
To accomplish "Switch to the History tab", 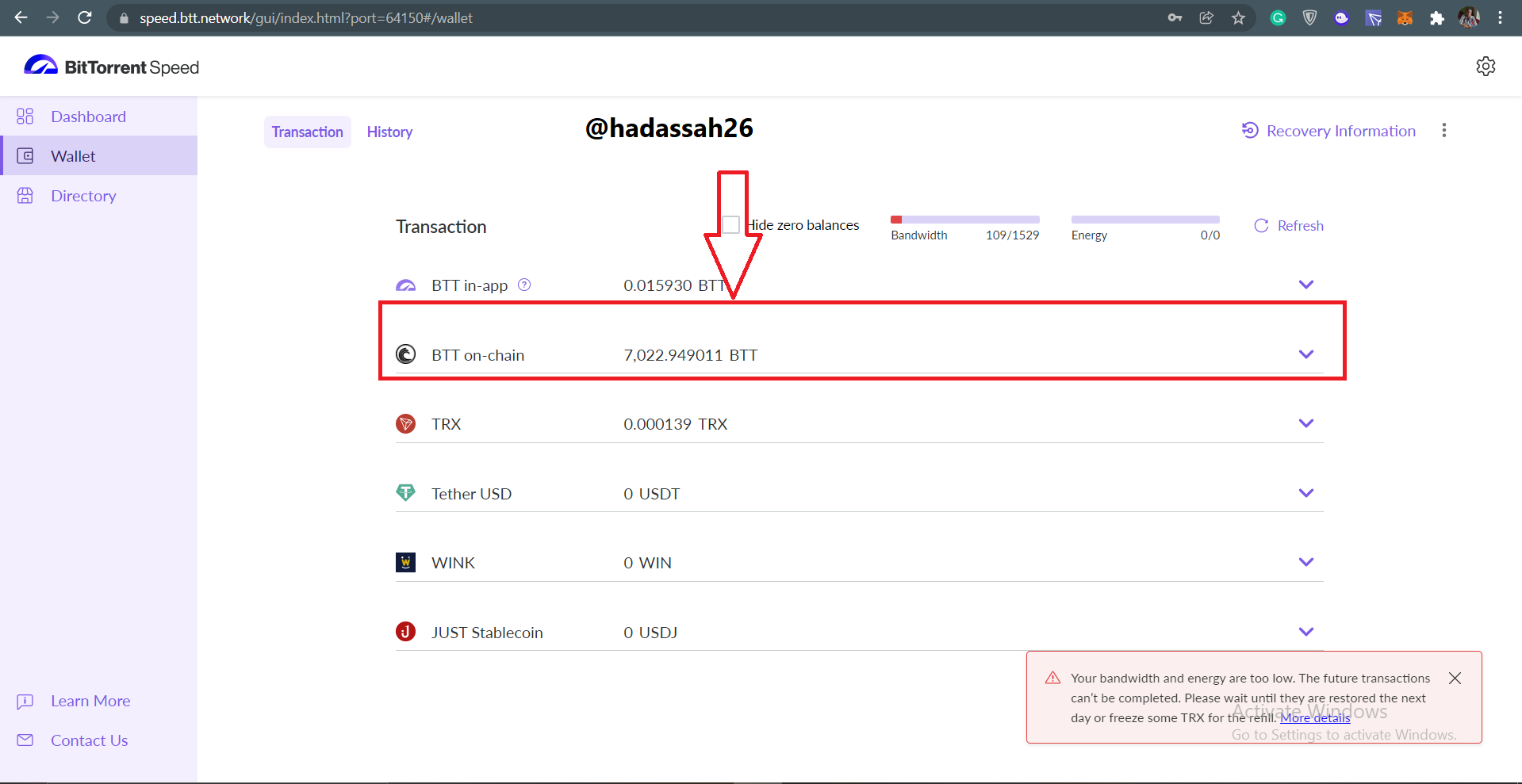I will click(x=389, y=132).
